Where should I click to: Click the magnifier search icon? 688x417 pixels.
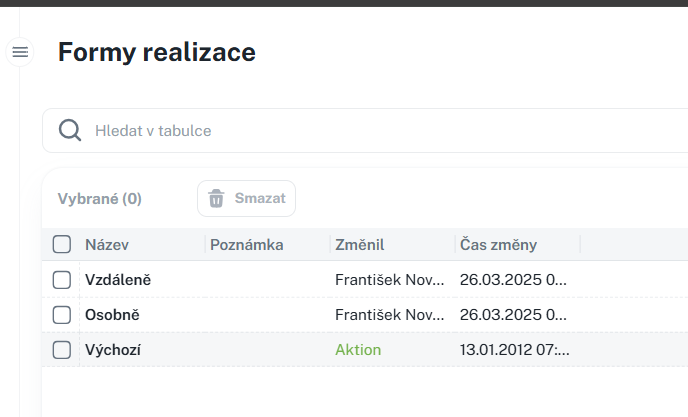point(70,130)
